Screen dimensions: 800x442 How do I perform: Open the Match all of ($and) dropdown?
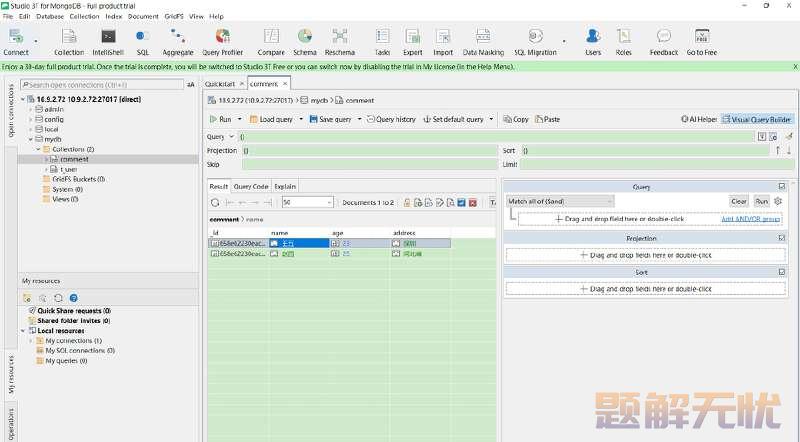(560, 201)
